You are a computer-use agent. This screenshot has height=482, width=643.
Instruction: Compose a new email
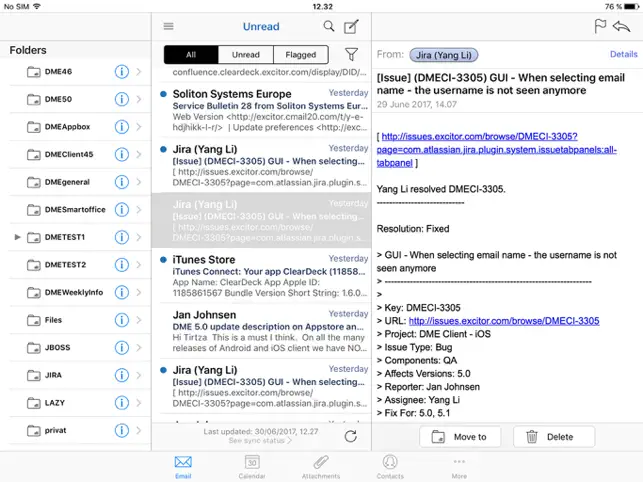point(351,27)
